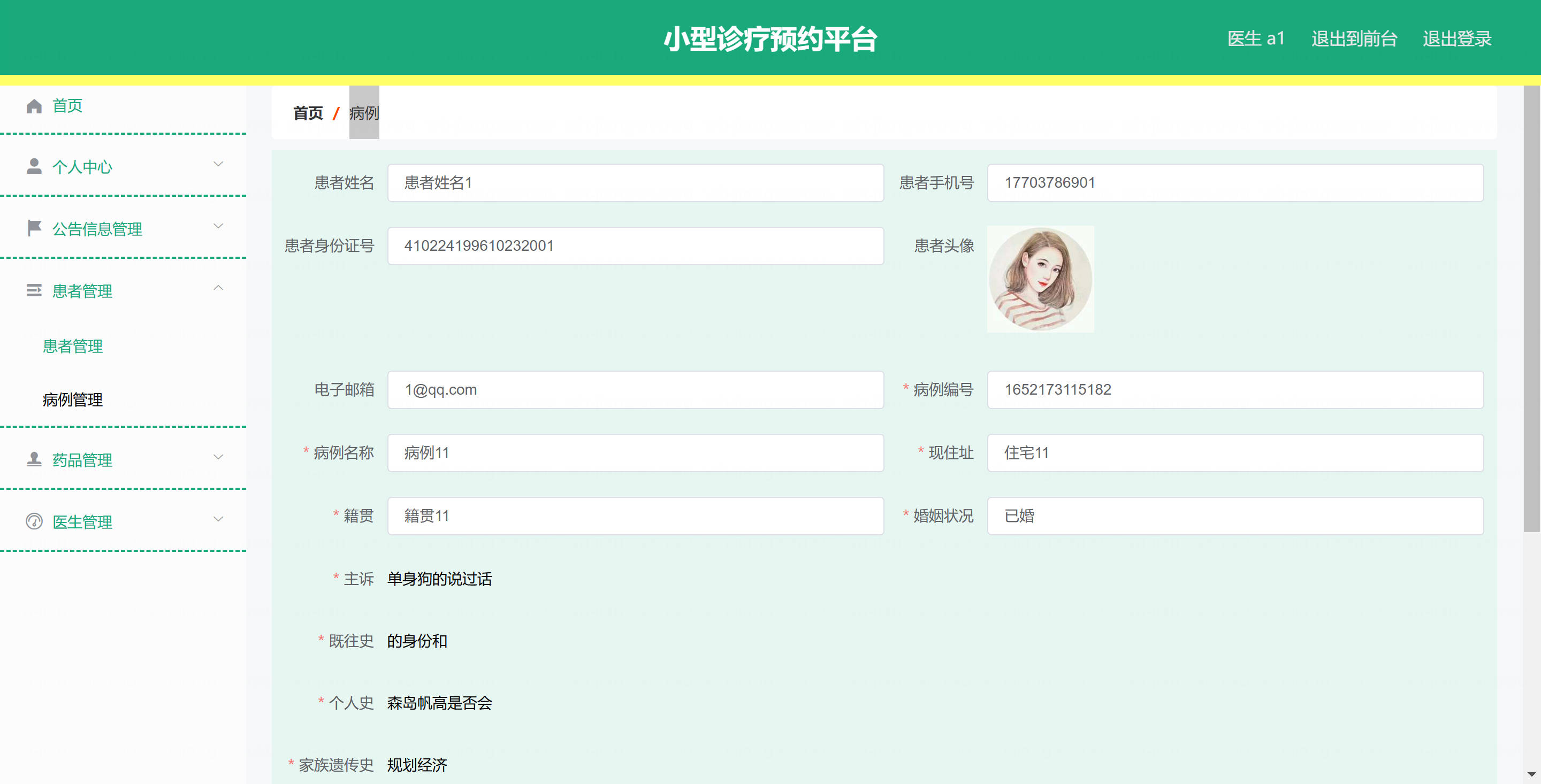Click the 病例名称 input field
1541x784 pixels.
click(x=635, y=453)
